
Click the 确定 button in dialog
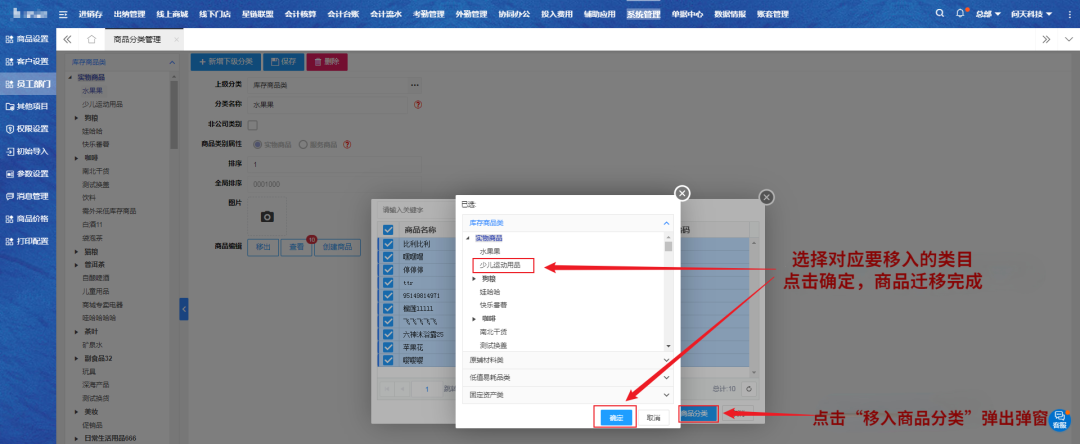(616, 417)
